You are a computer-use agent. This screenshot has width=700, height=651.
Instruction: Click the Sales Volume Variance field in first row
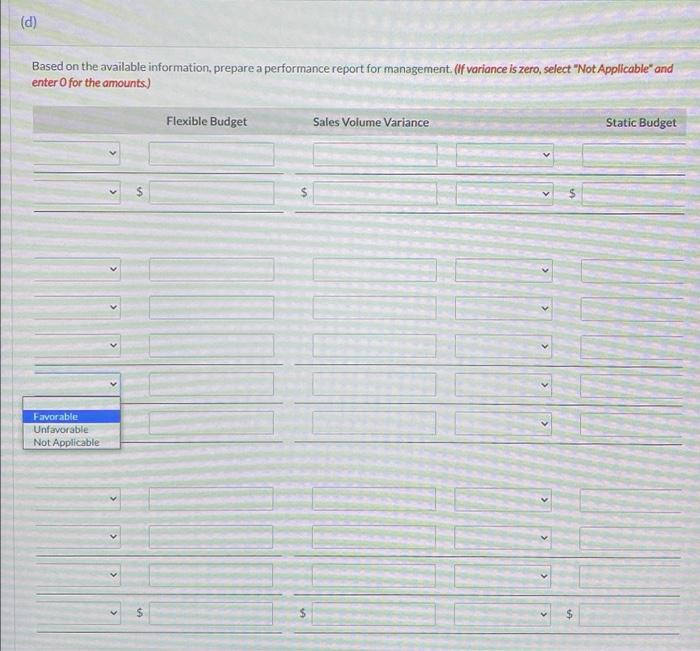[375, 154]
